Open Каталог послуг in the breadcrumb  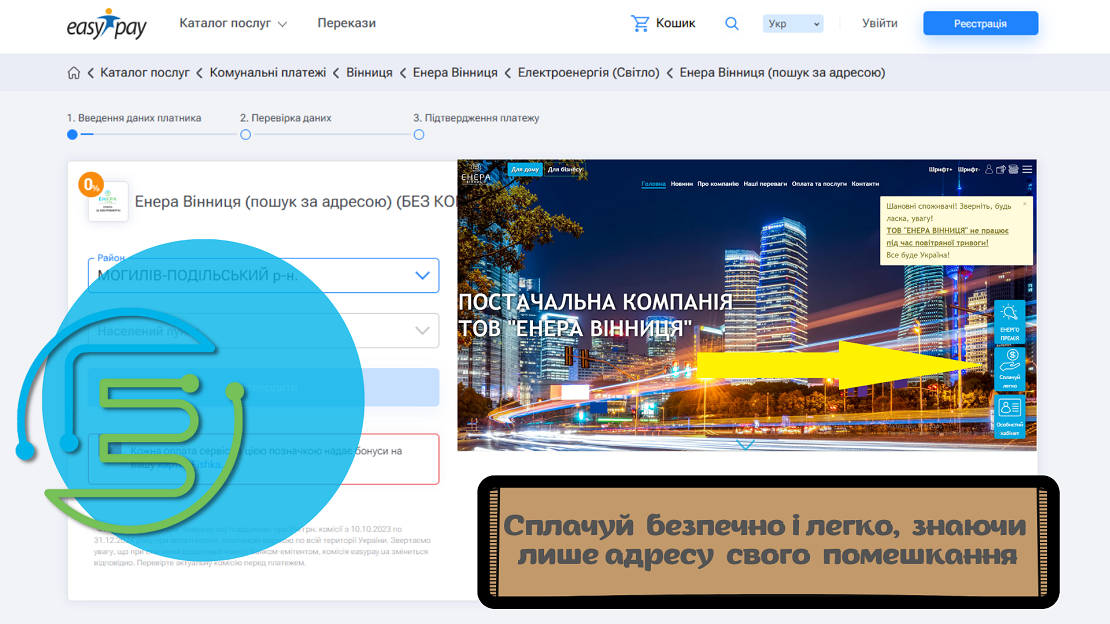coord(145,73)
